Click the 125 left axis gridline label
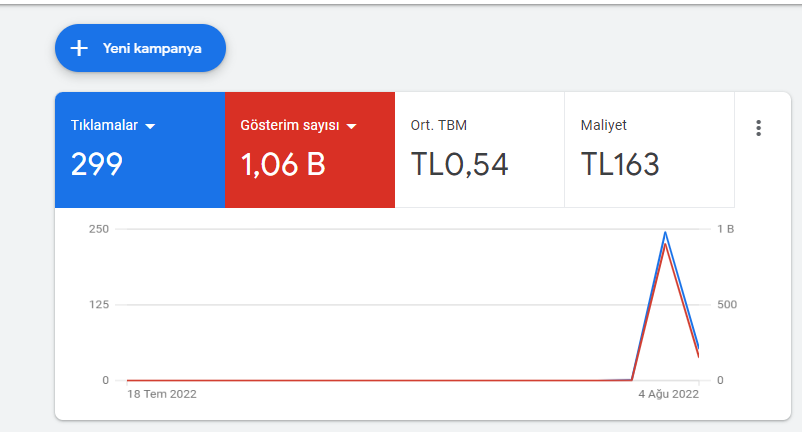802x432 pixels. coord(99,305)
